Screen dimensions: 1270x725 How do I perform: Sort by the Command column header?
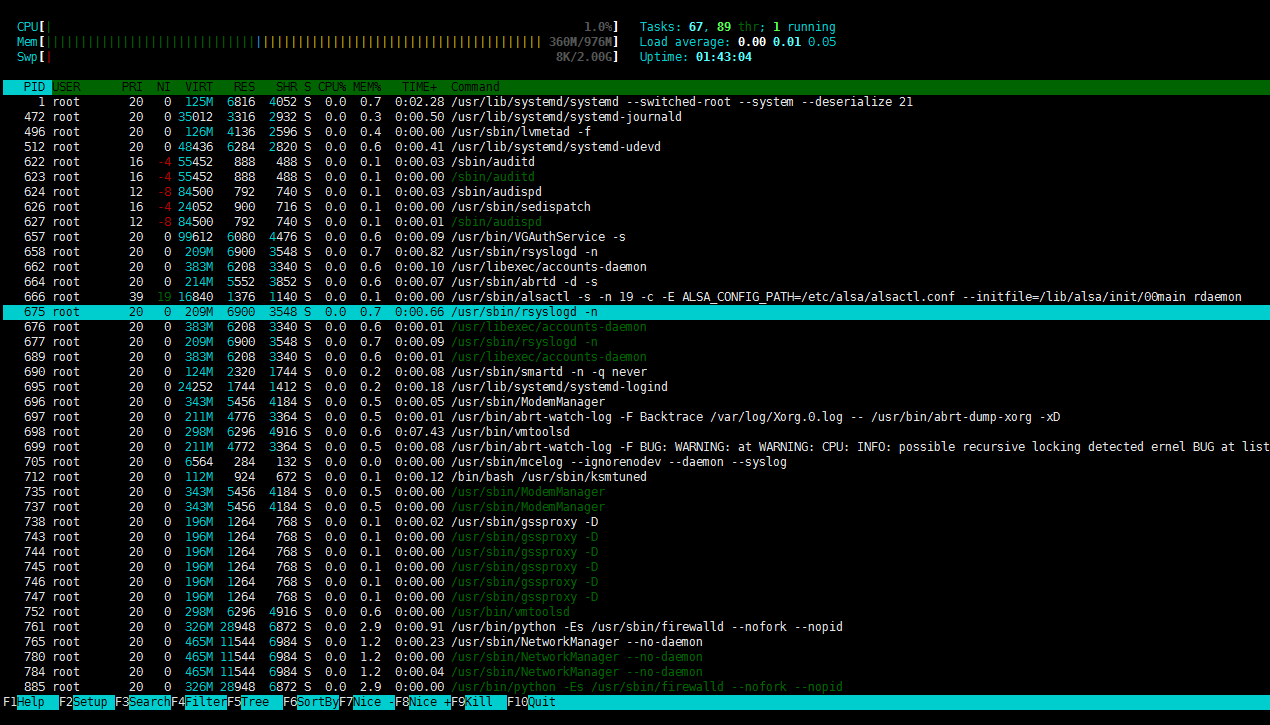pyautogui.click(x=475, y=87)
